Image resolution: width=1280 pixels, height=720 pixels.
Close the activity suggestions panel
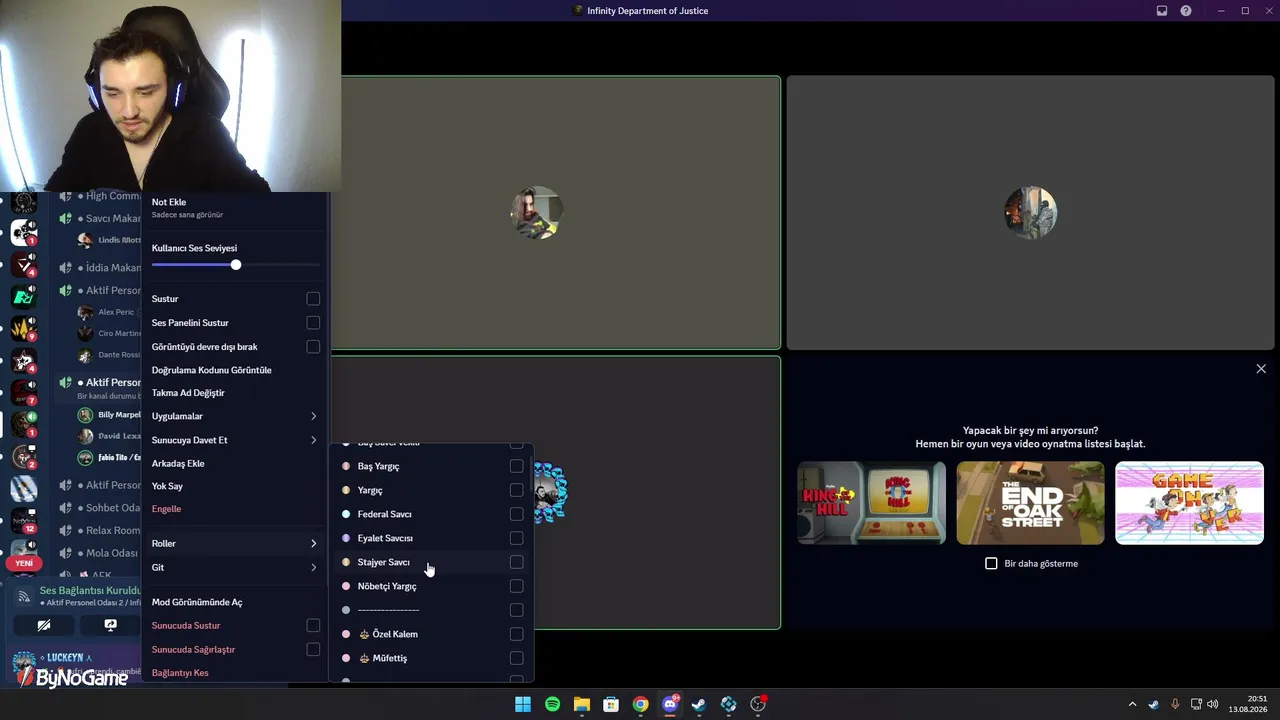click(1261, 369)
